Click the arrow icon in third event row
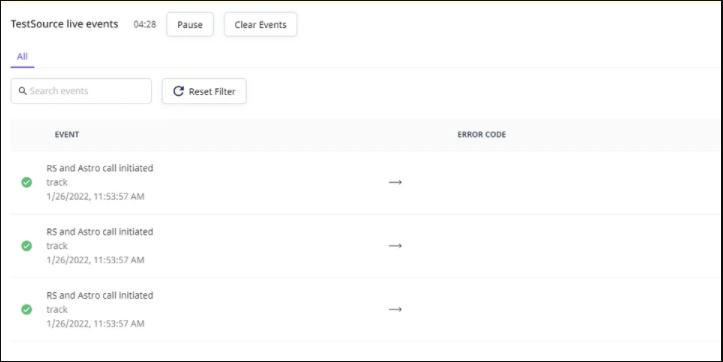723x362 pixels. [x=395, y=309]
